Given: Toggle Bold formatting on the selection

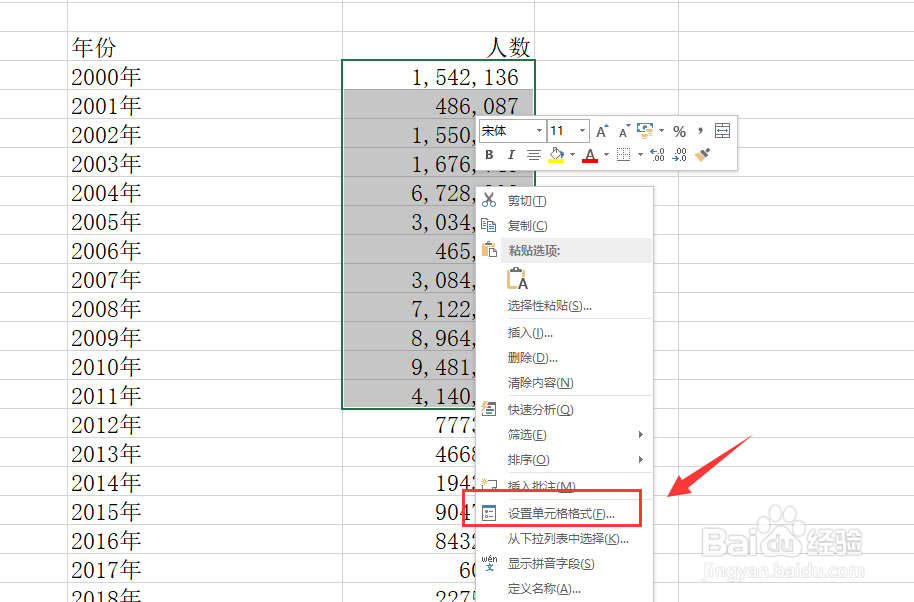Looking at the screenshot, I should tap(488, 154).
